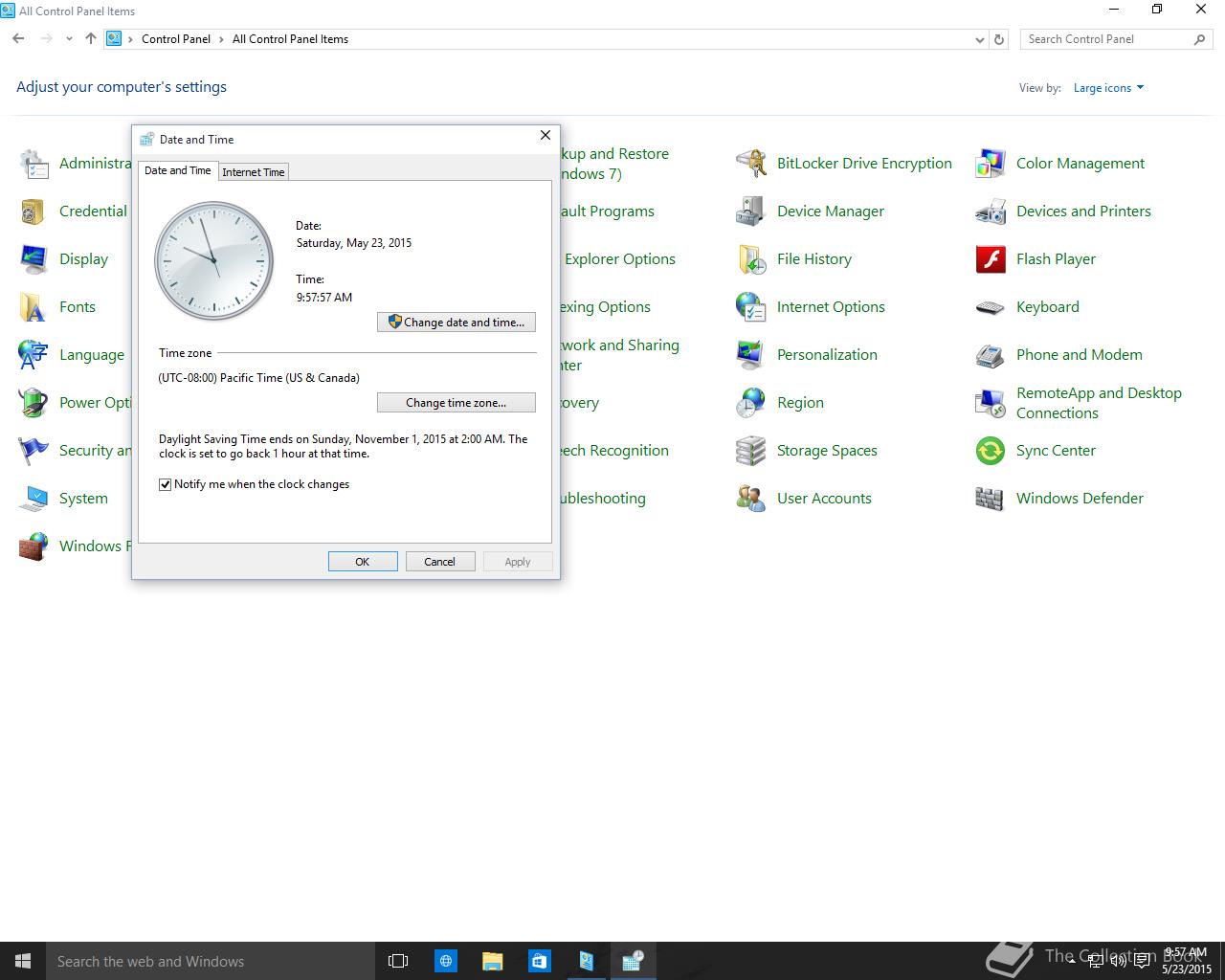This screenshot has height=980, width=1225.
Task: Go back with the back arrow
Action: tap(18, 39)
